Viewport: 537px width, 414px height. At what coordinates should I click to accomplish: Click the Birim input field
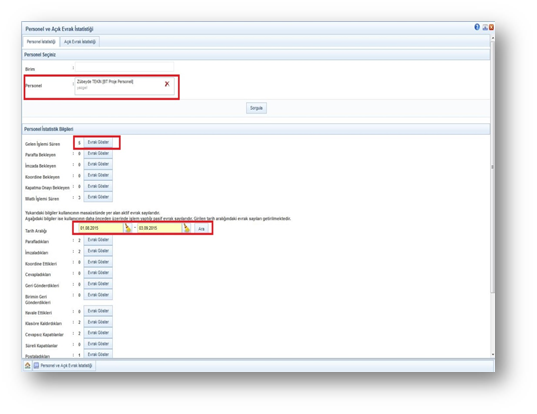point(124,66)
